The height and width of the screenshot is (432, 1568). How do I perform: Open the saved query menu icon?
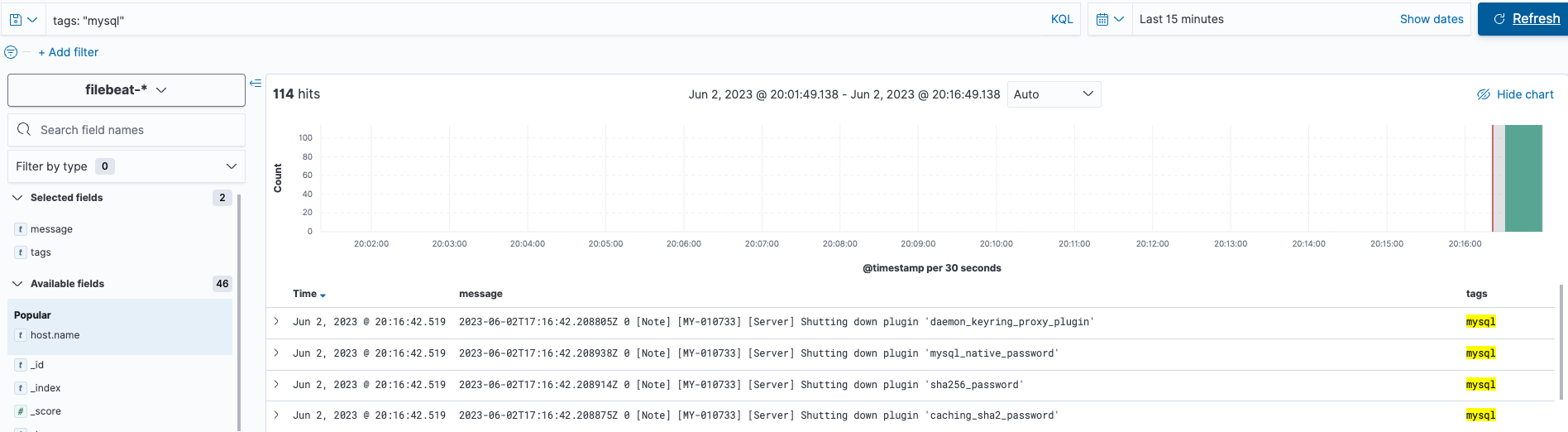tap(22, 19)
